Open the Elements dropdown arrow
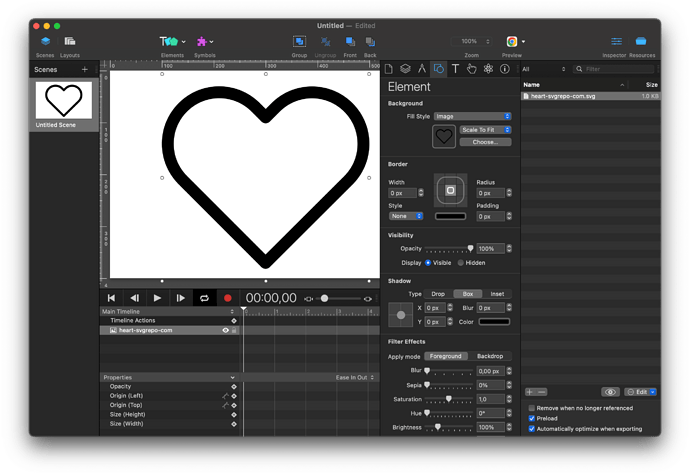Viewport: 690px width, 475px height. 184,42
